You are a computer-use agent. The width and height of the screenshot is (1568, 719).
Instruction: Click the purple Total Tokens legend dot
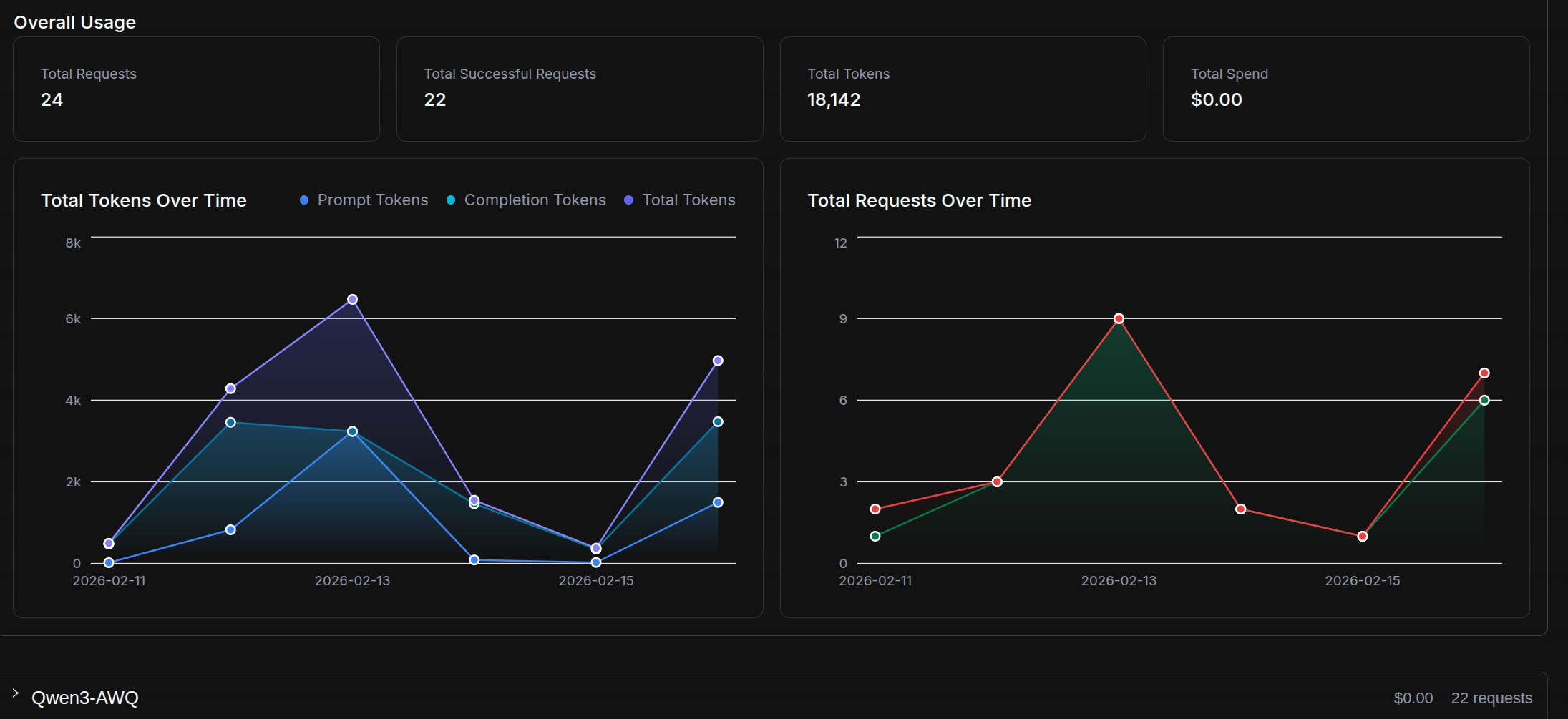628,200
